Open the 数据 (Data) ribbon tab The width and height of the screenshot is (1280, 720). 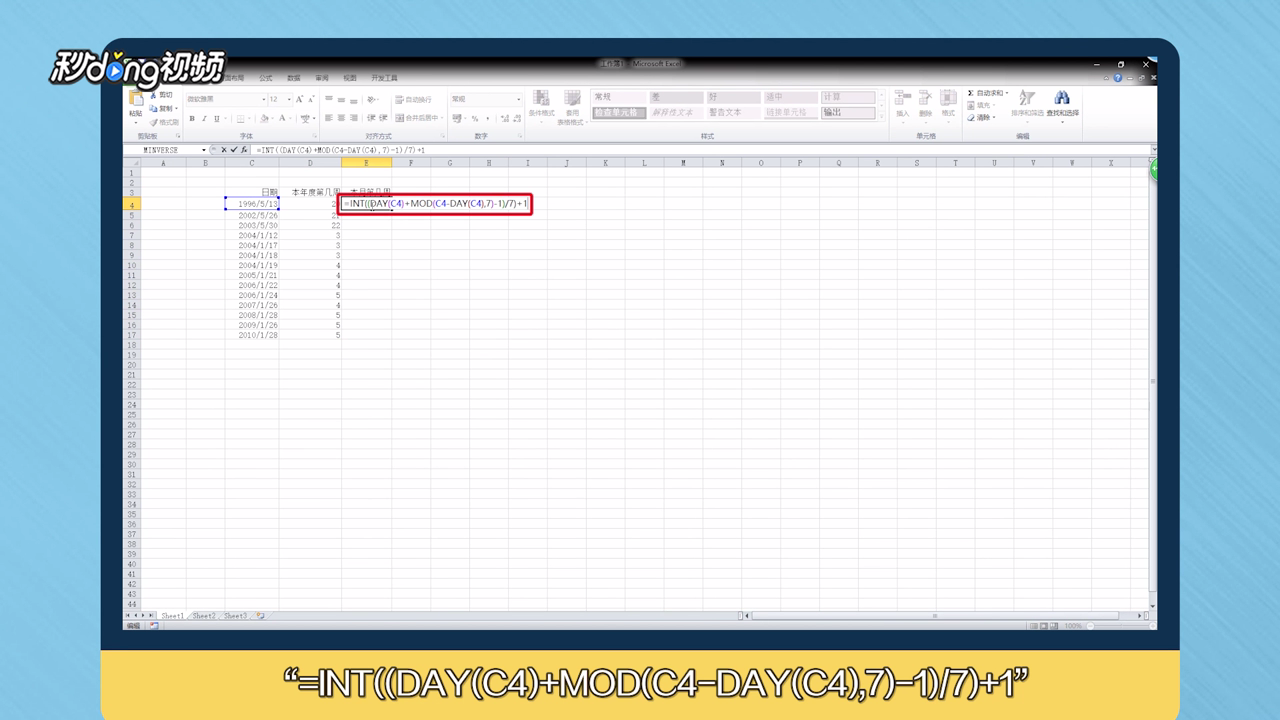[x=293, y=78]
